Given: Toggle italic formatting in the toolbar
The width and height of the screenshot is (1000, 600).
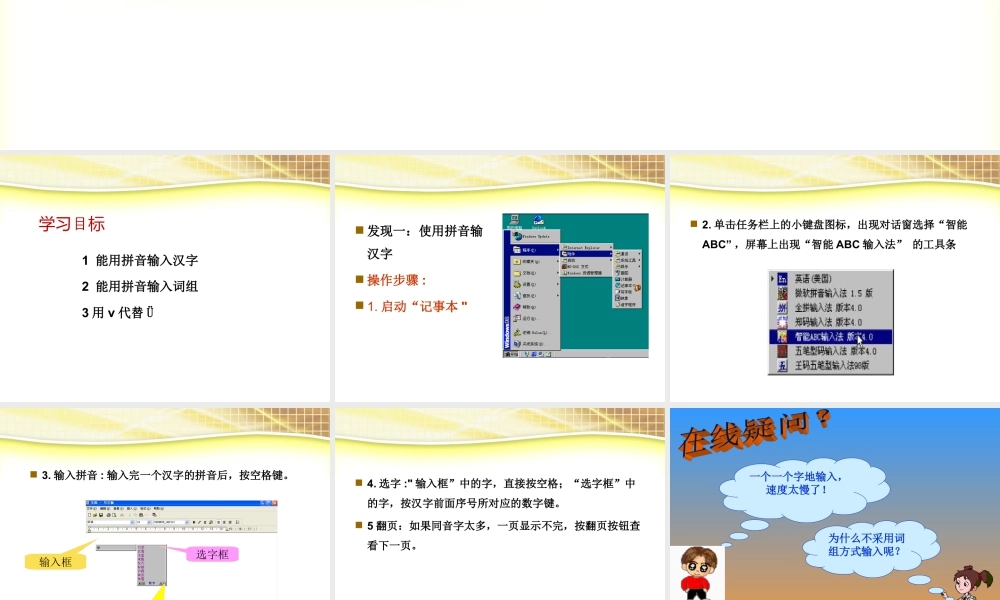Looking at the screenshot, I should point(199,522).
